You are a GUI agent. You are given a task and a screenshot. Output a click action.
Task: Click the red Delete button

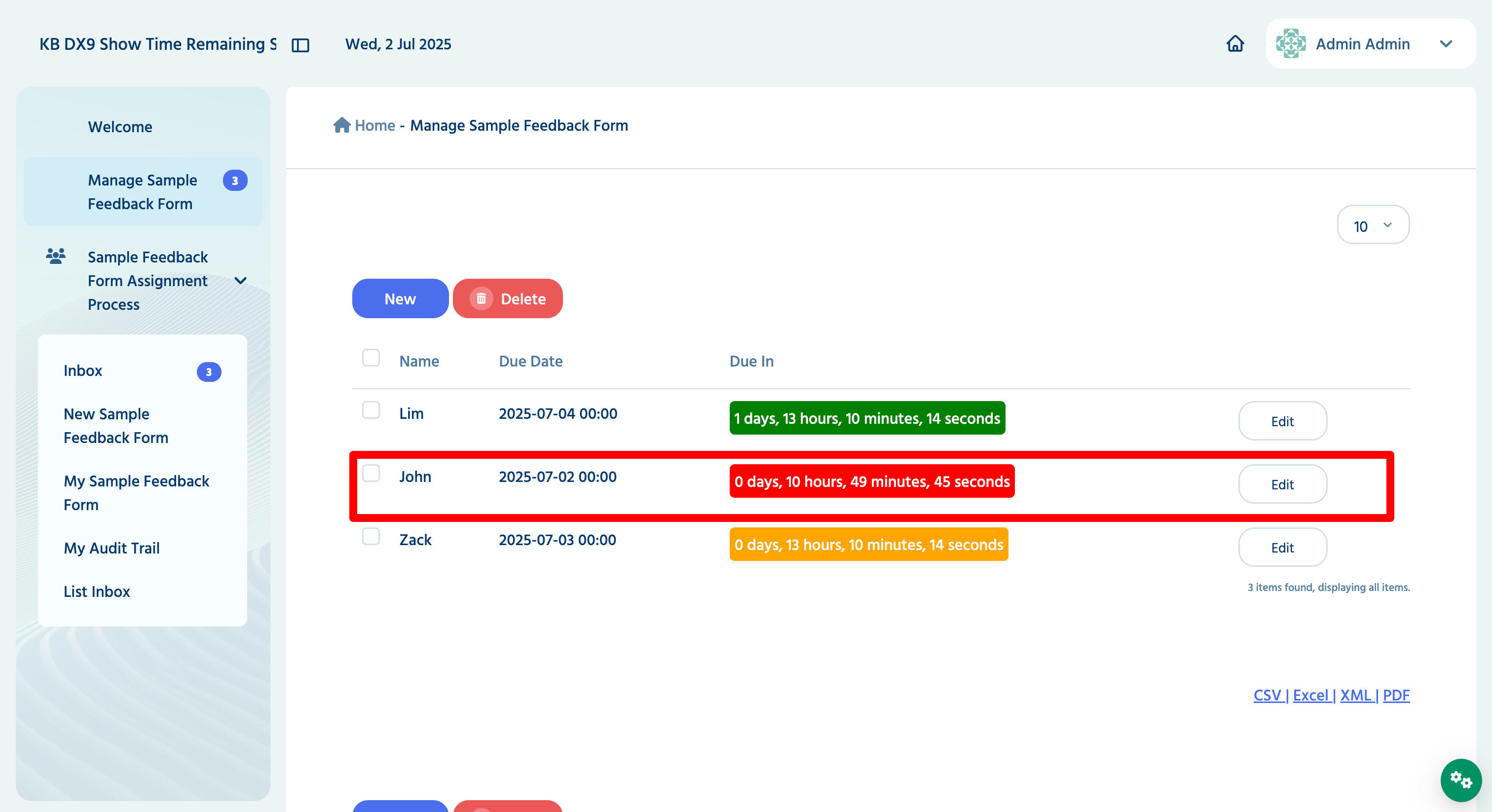tap(507, 299)
